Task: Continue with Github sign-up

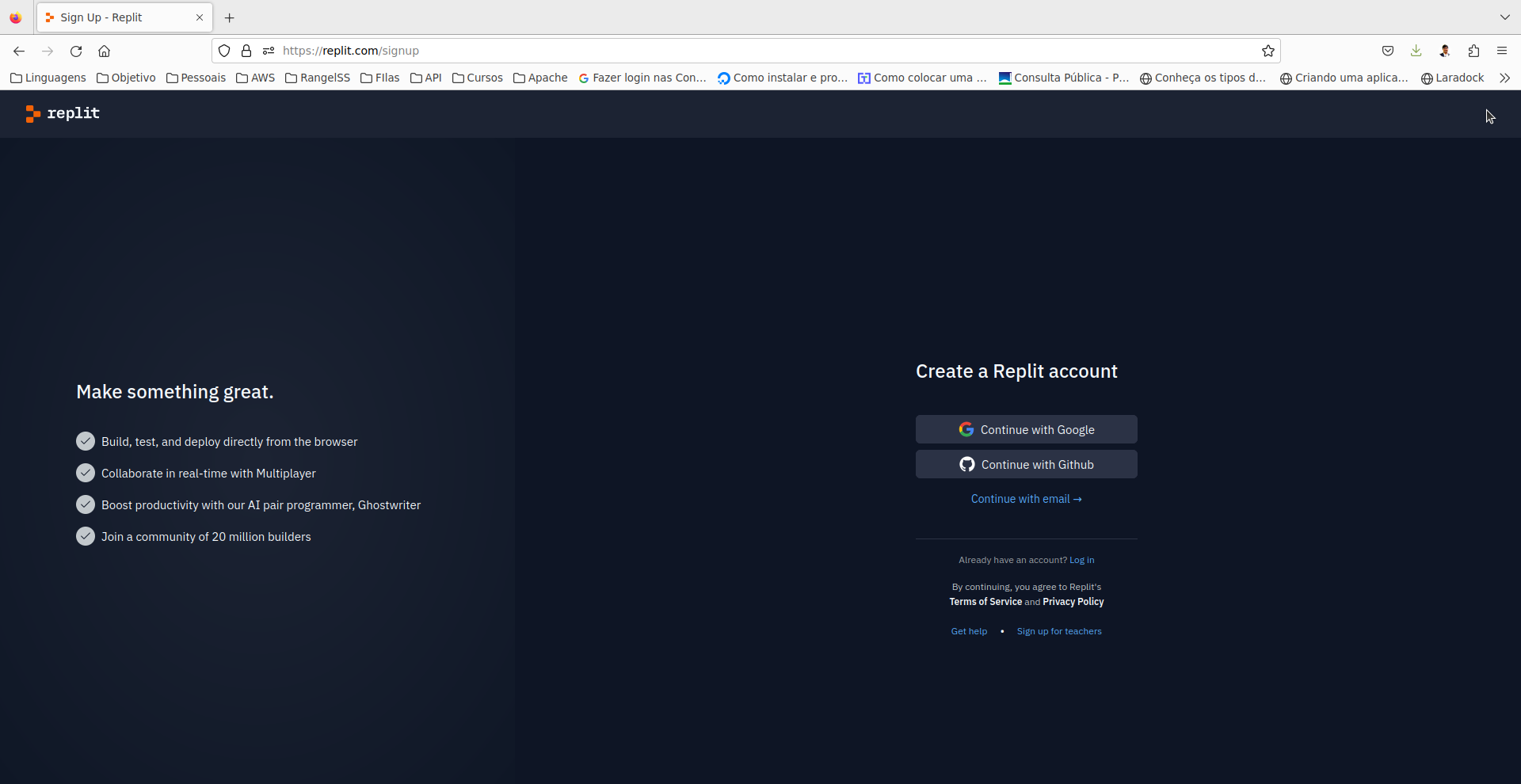Action: [1027, 464]
